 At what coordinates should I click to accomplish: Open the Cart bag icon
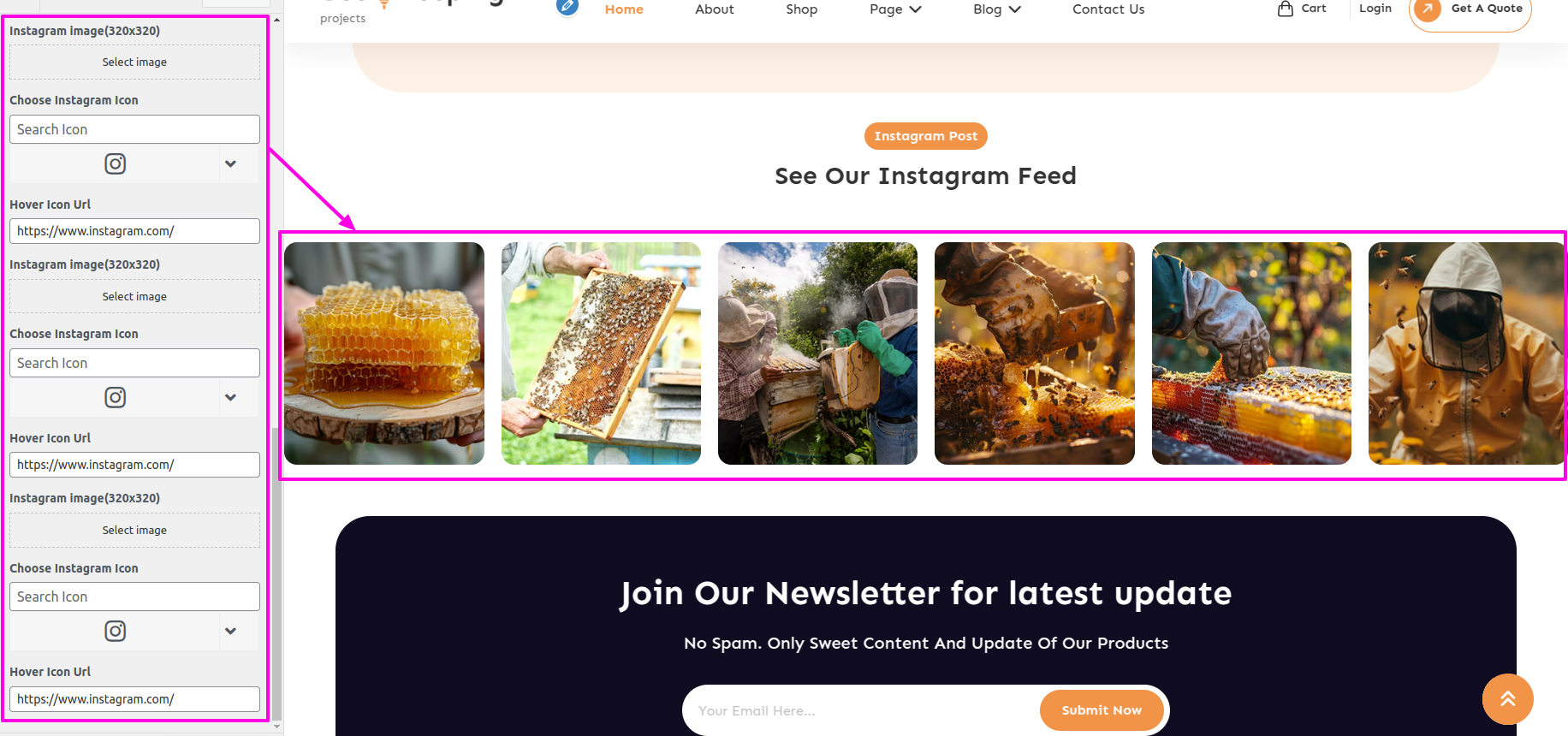[1285, 9]
